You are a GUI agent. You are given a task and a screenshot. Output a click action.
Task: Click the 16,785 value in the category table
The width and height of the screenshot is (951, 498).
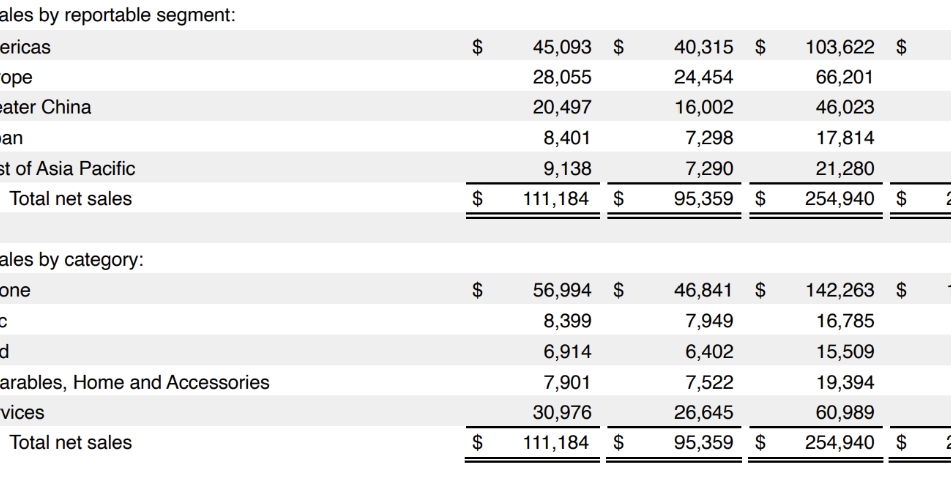pos(845,321)
